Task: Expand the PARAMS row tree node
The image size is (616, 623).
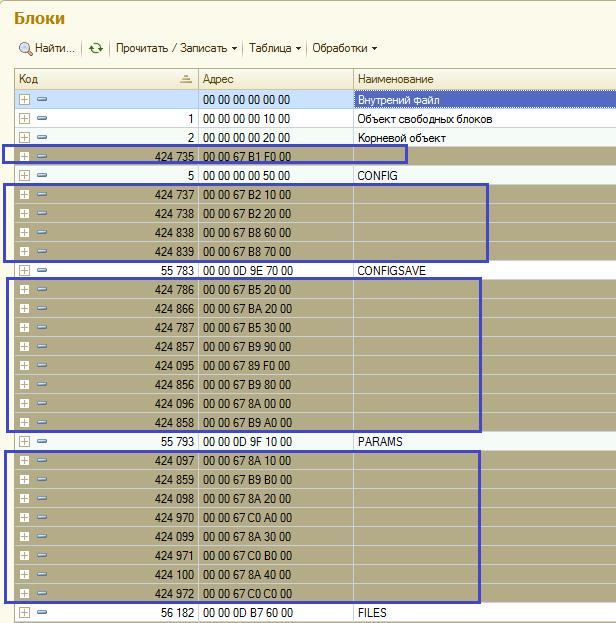Action: (x=25, y=442)
